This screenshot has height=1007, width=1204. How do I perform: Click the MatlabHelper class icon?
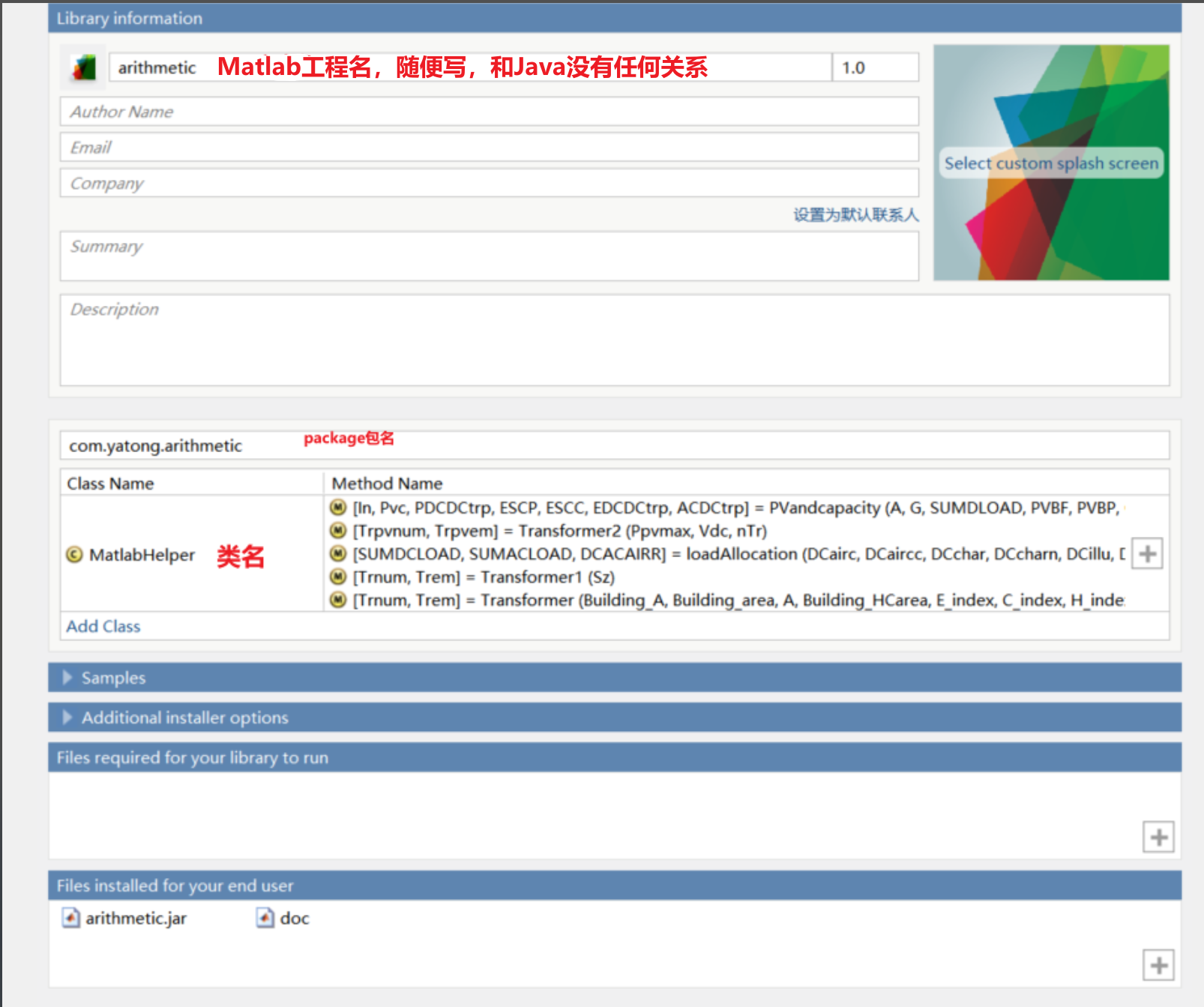[74, 555]
